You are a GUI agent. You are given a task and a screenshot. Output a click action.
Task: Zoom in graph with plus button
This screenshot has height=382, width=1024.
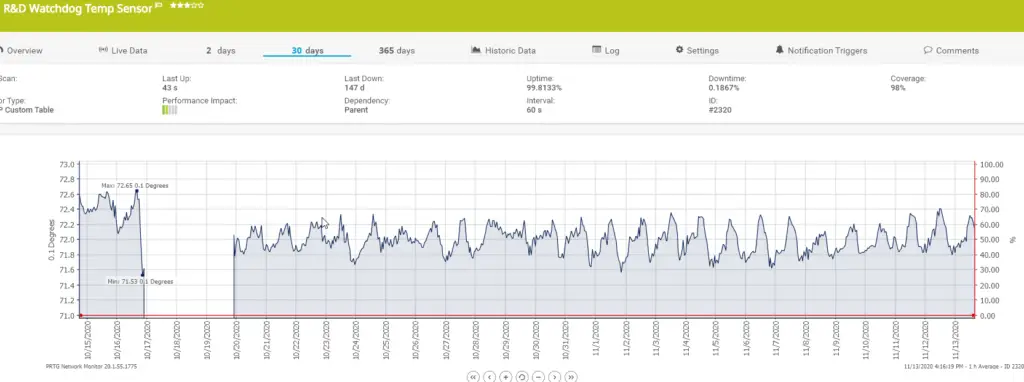click(505, 377)
